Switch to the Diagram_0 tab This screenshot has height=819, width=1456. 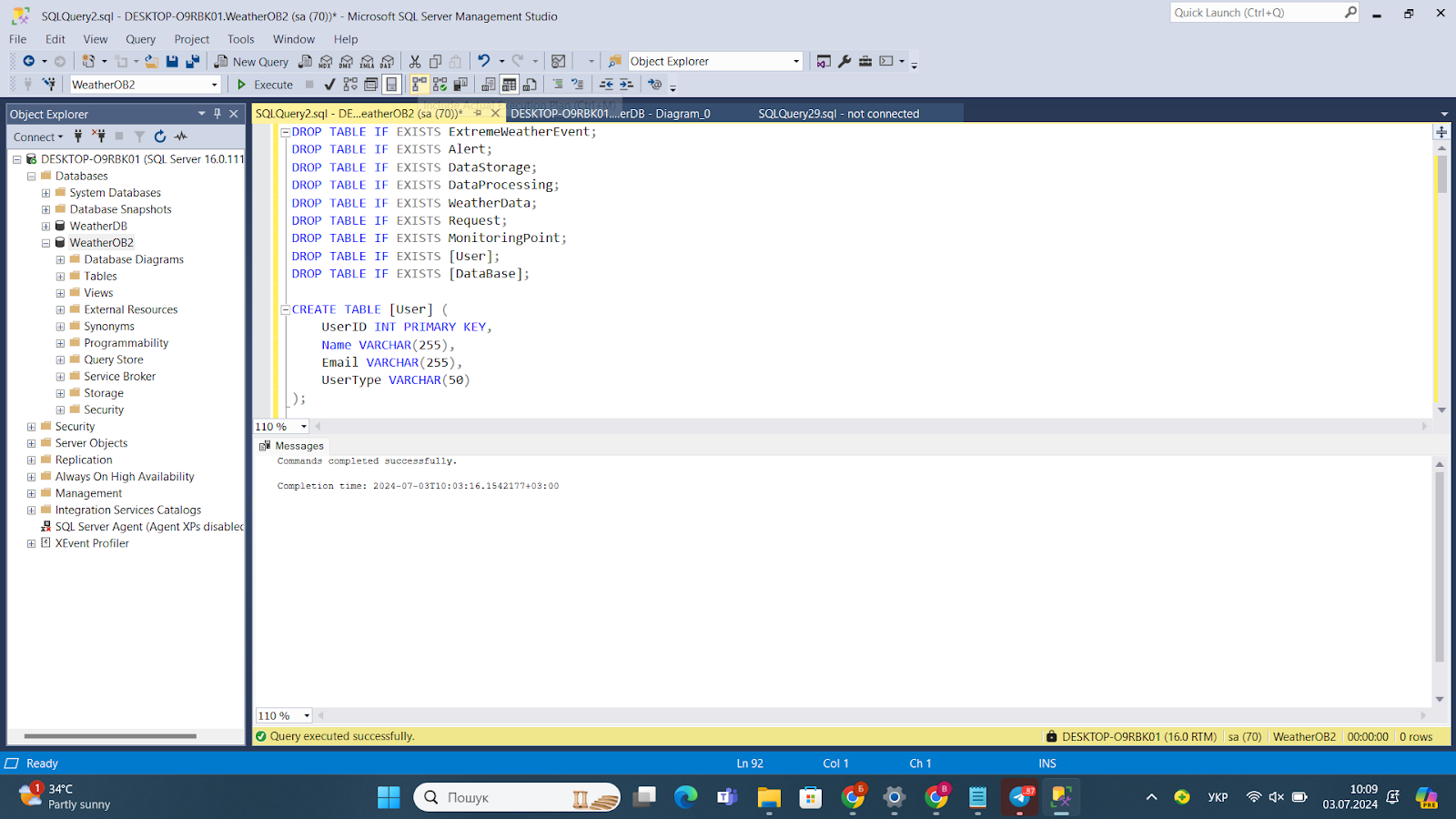click(610, 114)
